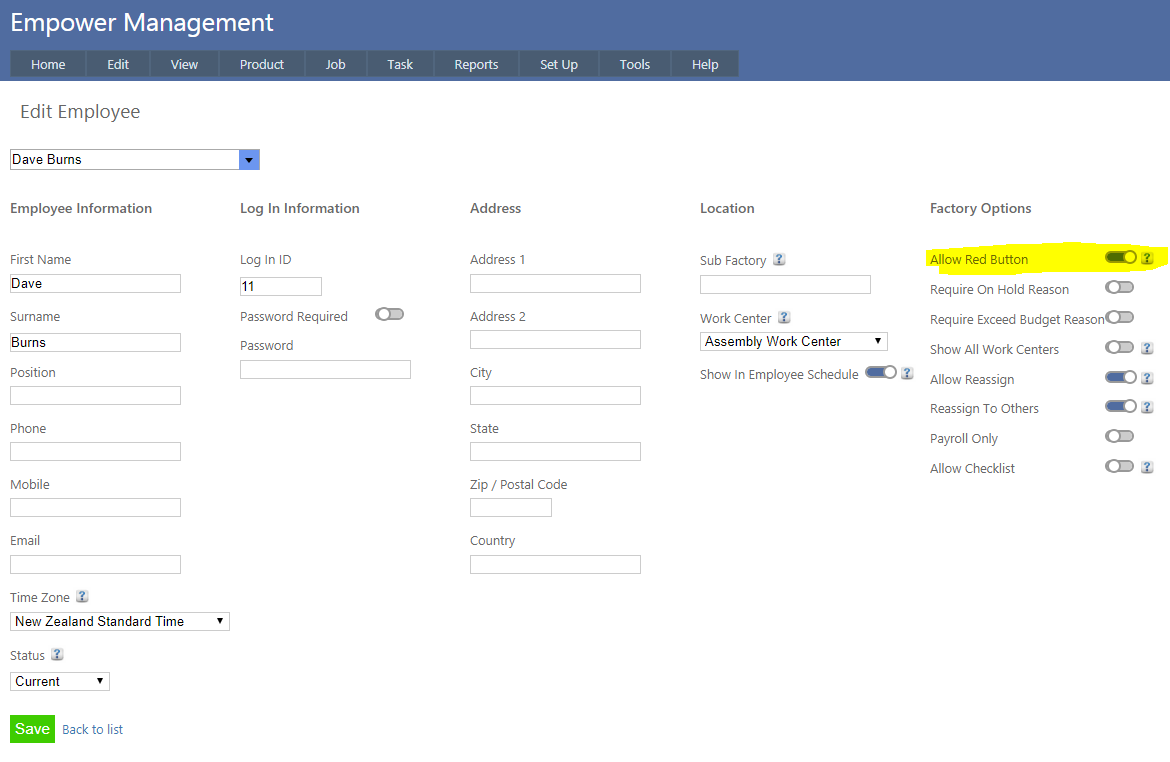Toggle Require On Hold Reason switch
This screenshot has height=762, width=1170.
1119,288
